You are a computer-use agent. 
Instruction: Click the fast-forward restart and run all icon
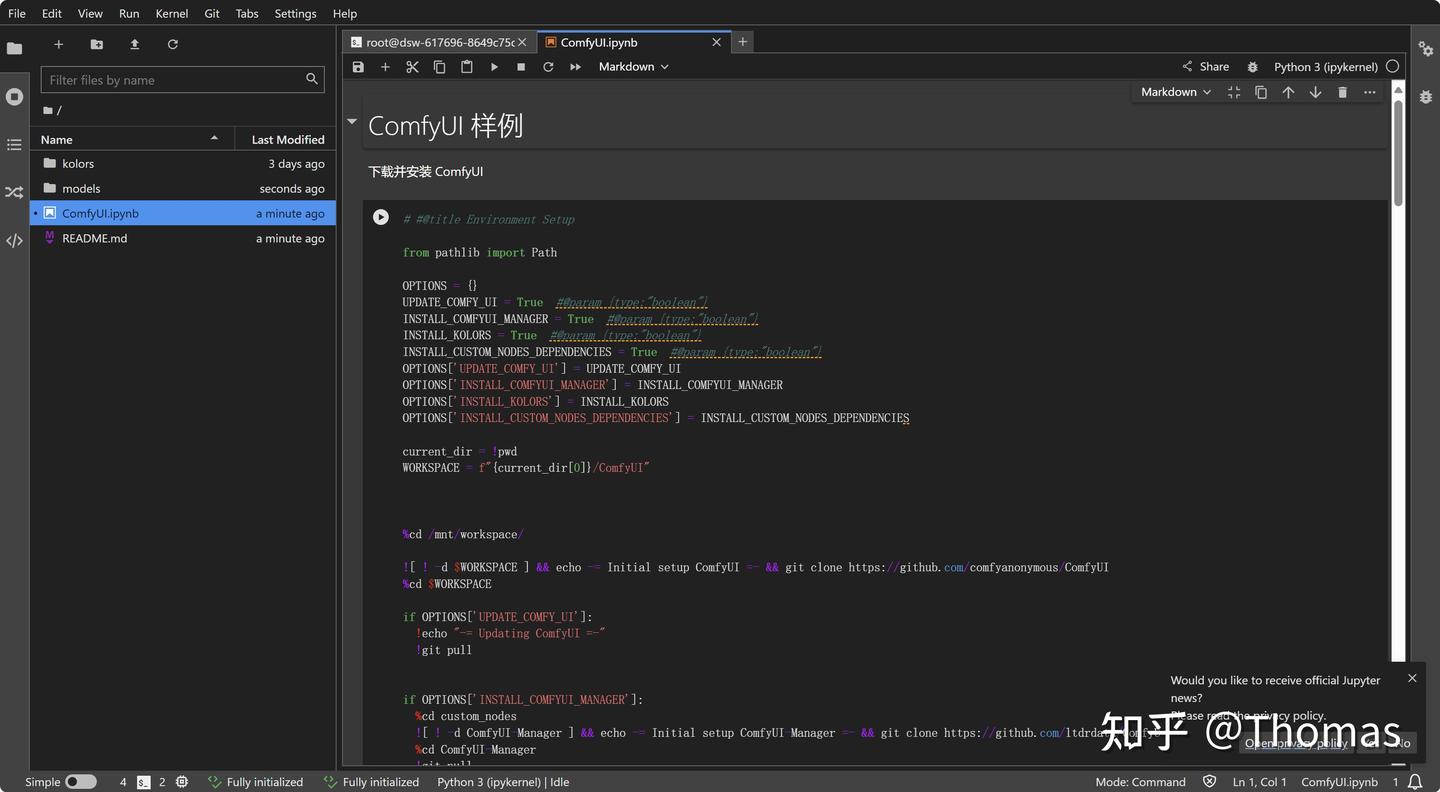(x=575, y=67)
